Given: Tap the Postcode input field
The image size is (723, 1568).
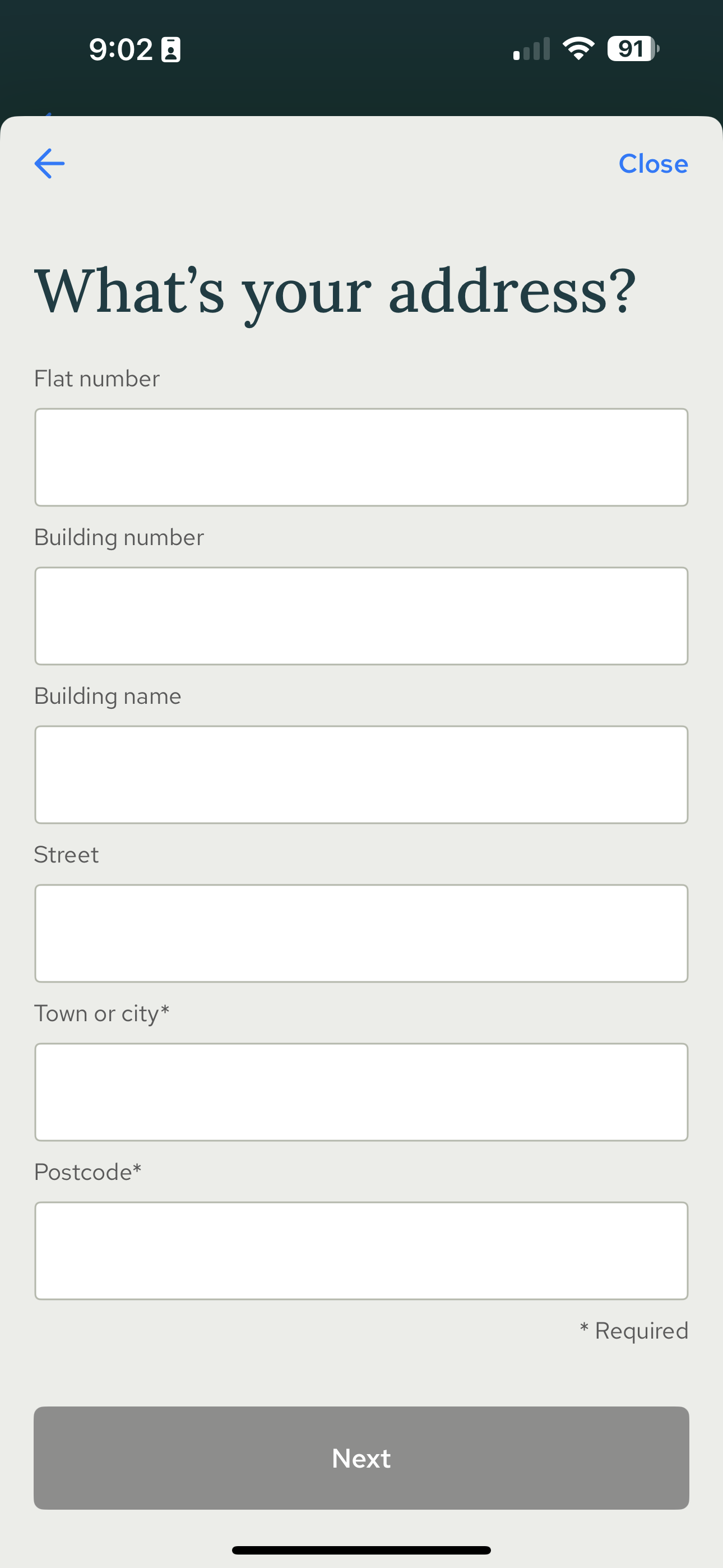Looking at the screenshot, I should click(x=361, y=1251).
